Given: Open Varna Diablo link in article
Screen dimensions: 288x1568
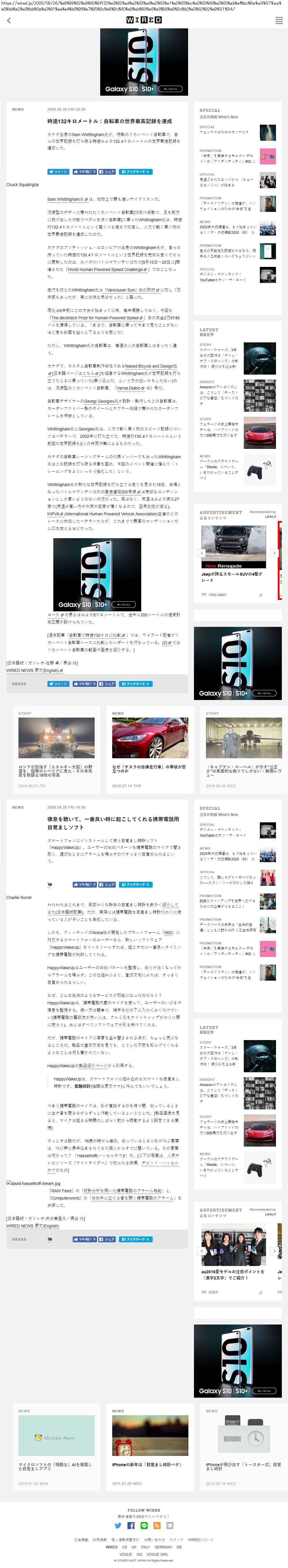Looking at the screenshot, I should (x=132, y=388).
